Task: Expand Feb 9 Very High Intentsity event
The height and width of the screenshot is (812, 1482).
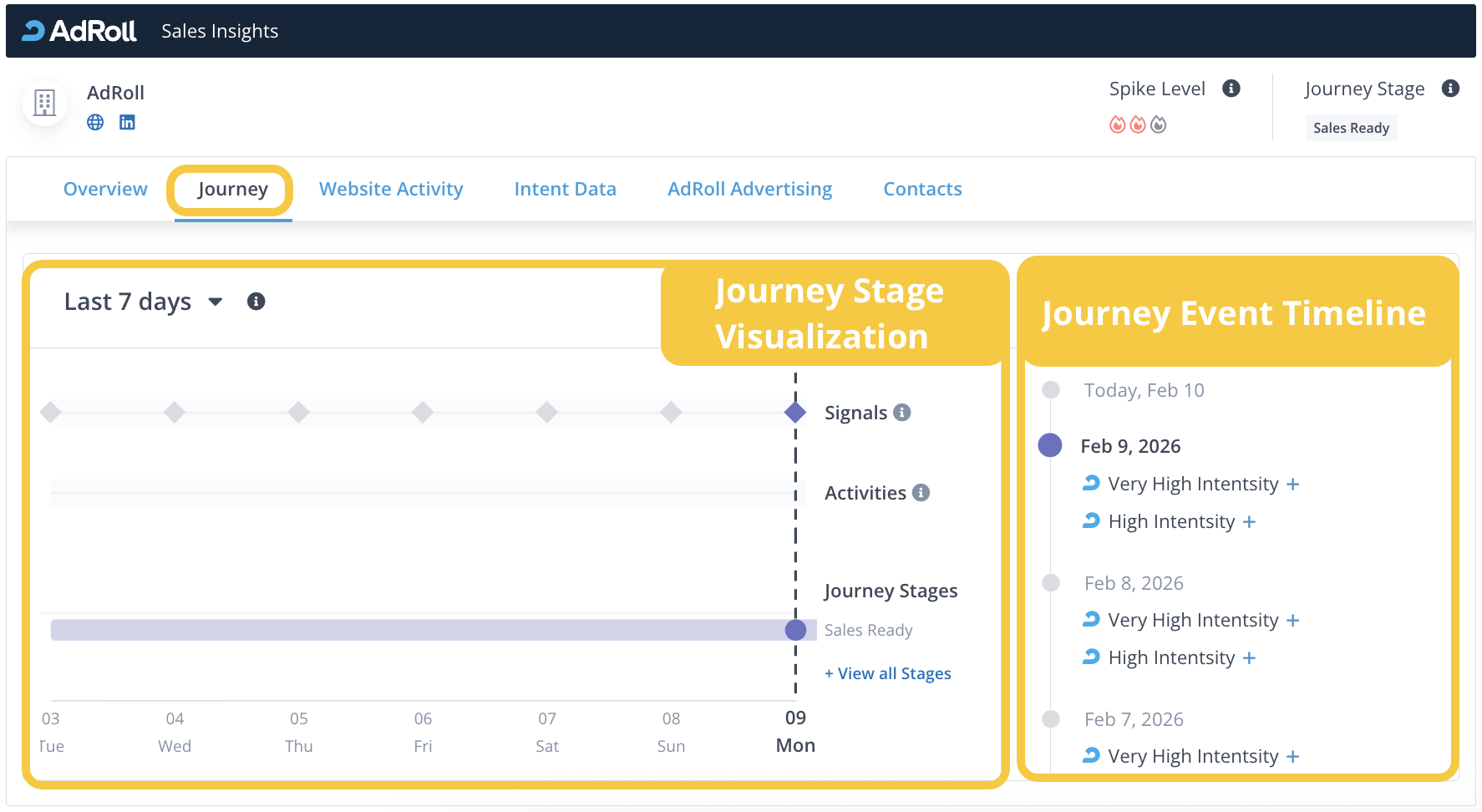Action: (x=1292, y=485)
